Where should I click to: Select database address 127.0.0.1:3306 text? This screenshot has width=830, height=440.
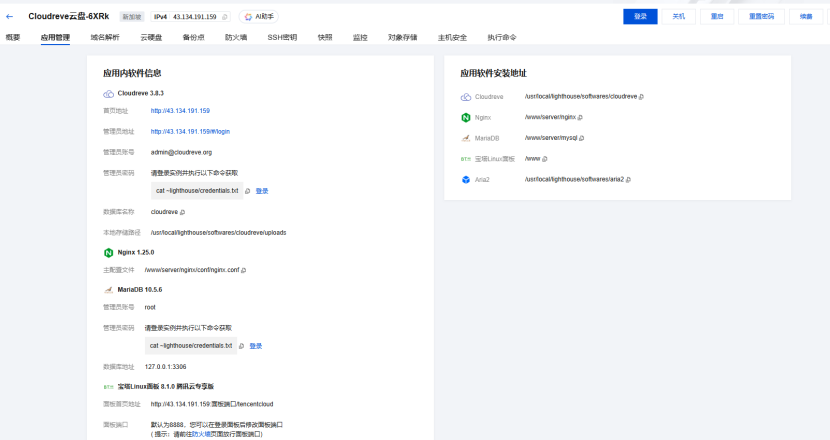pos(165,366)
